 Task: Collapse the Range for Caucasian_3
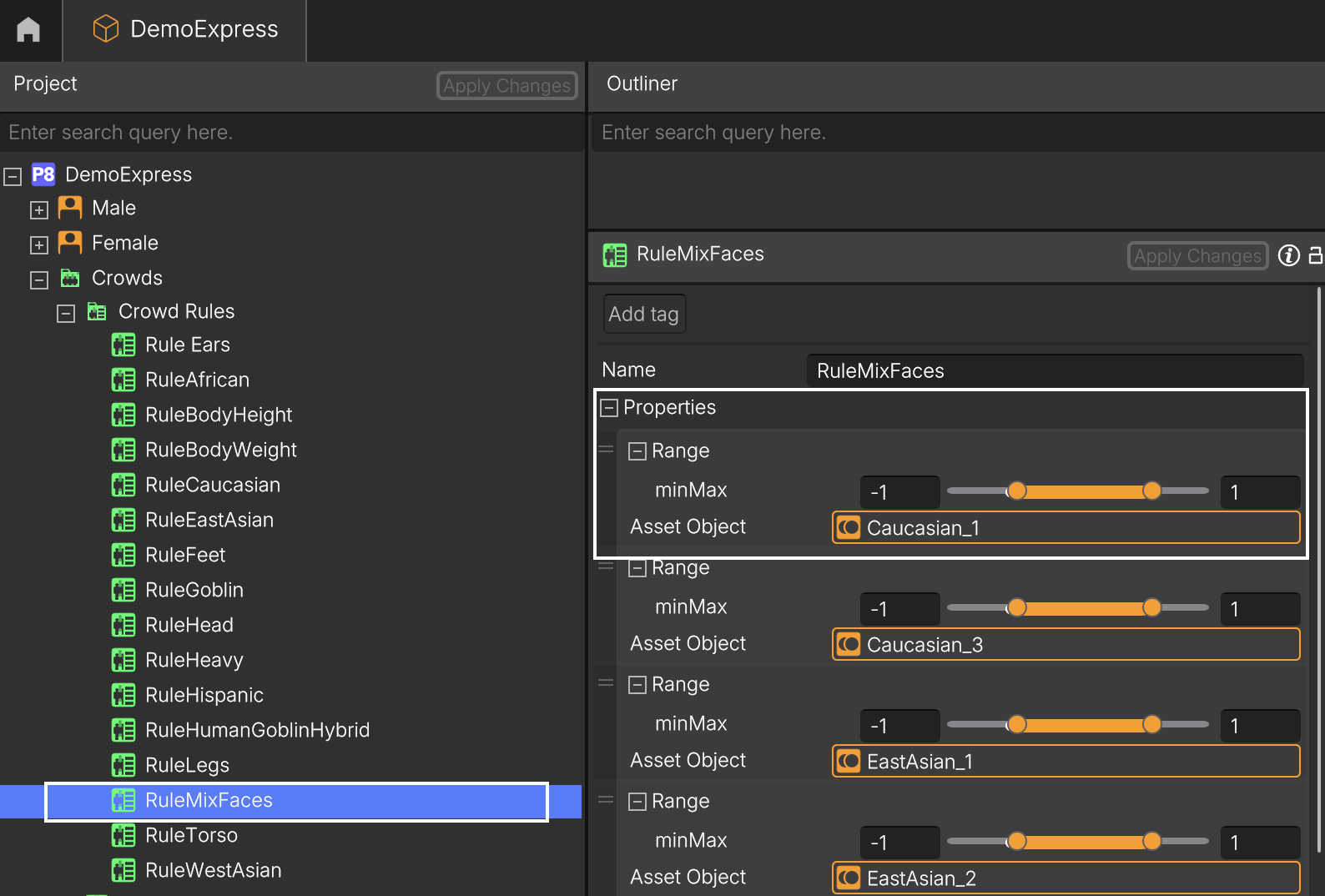pyautogui.click(x=637, y=568)
